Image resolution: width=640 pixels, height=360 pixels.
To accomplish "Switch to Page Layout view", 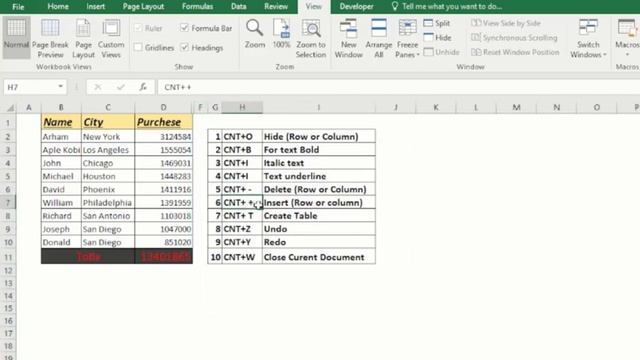I will [83, 38].
